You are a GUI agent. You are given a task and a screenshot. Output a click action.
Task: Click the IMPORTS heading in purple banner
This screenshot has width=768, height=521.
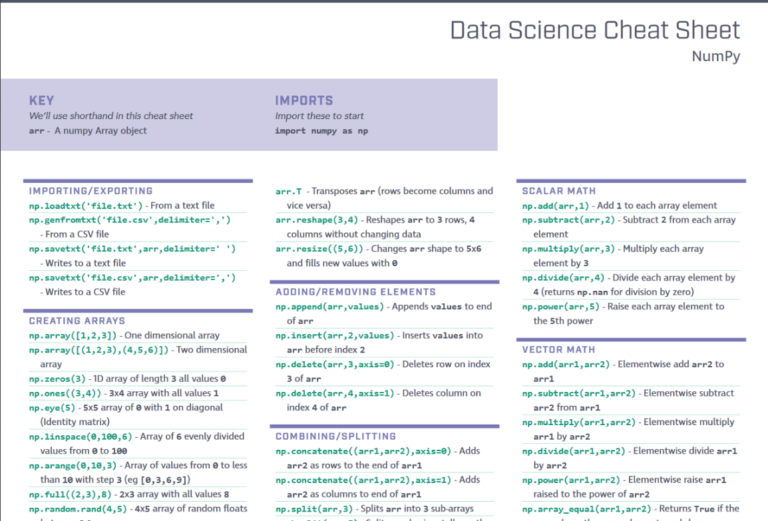(x=304, y=101)
